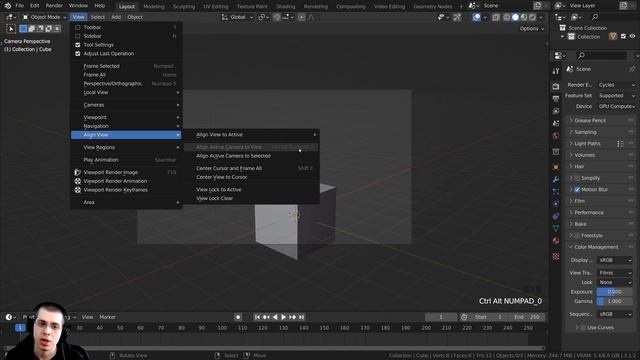Choose View Lock to Active
The width and height of the screenshot is (640, 360).
[x=251, y=189]
